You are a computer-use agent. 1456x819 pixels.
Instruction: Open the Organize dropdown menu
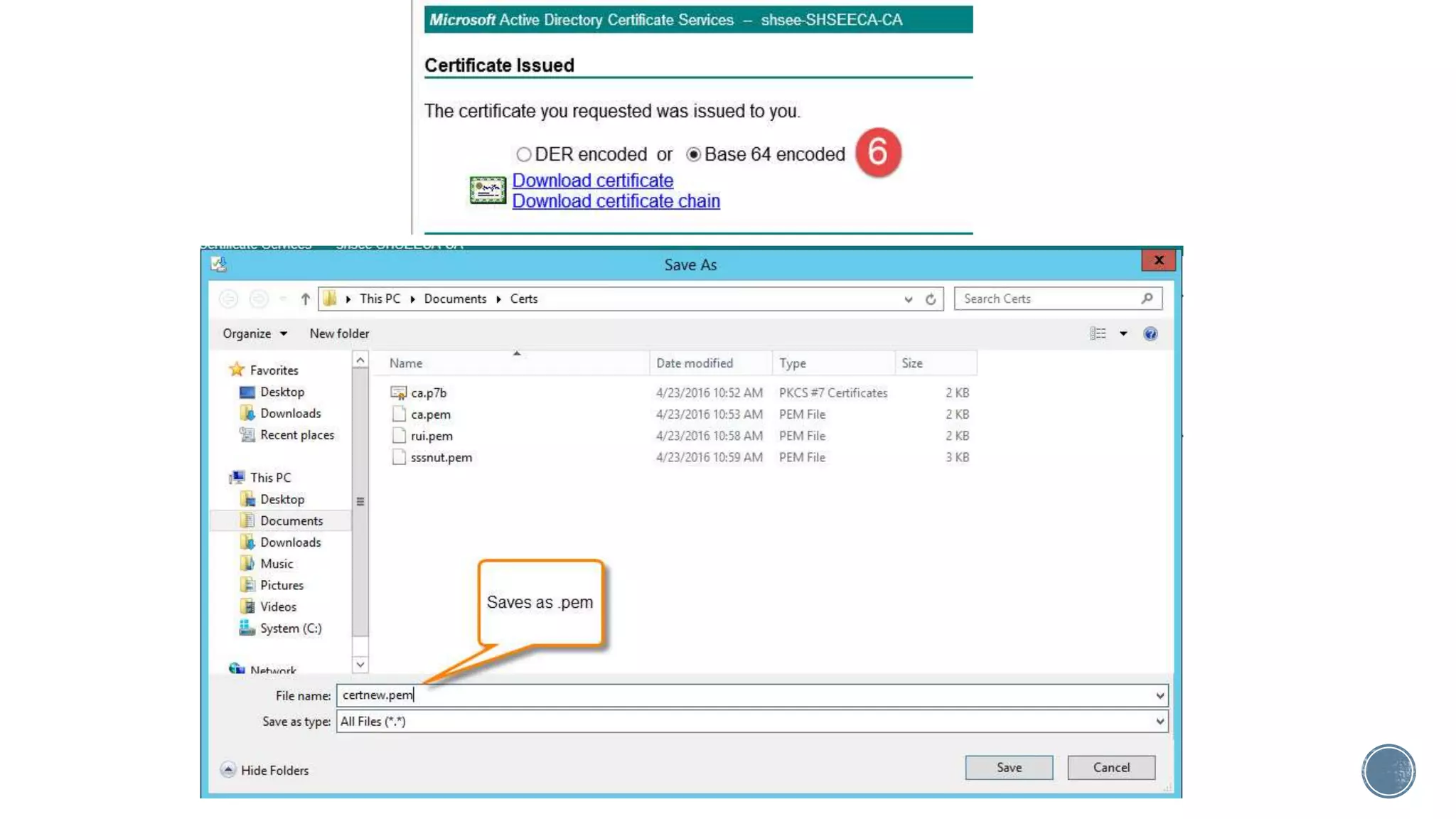255,334
